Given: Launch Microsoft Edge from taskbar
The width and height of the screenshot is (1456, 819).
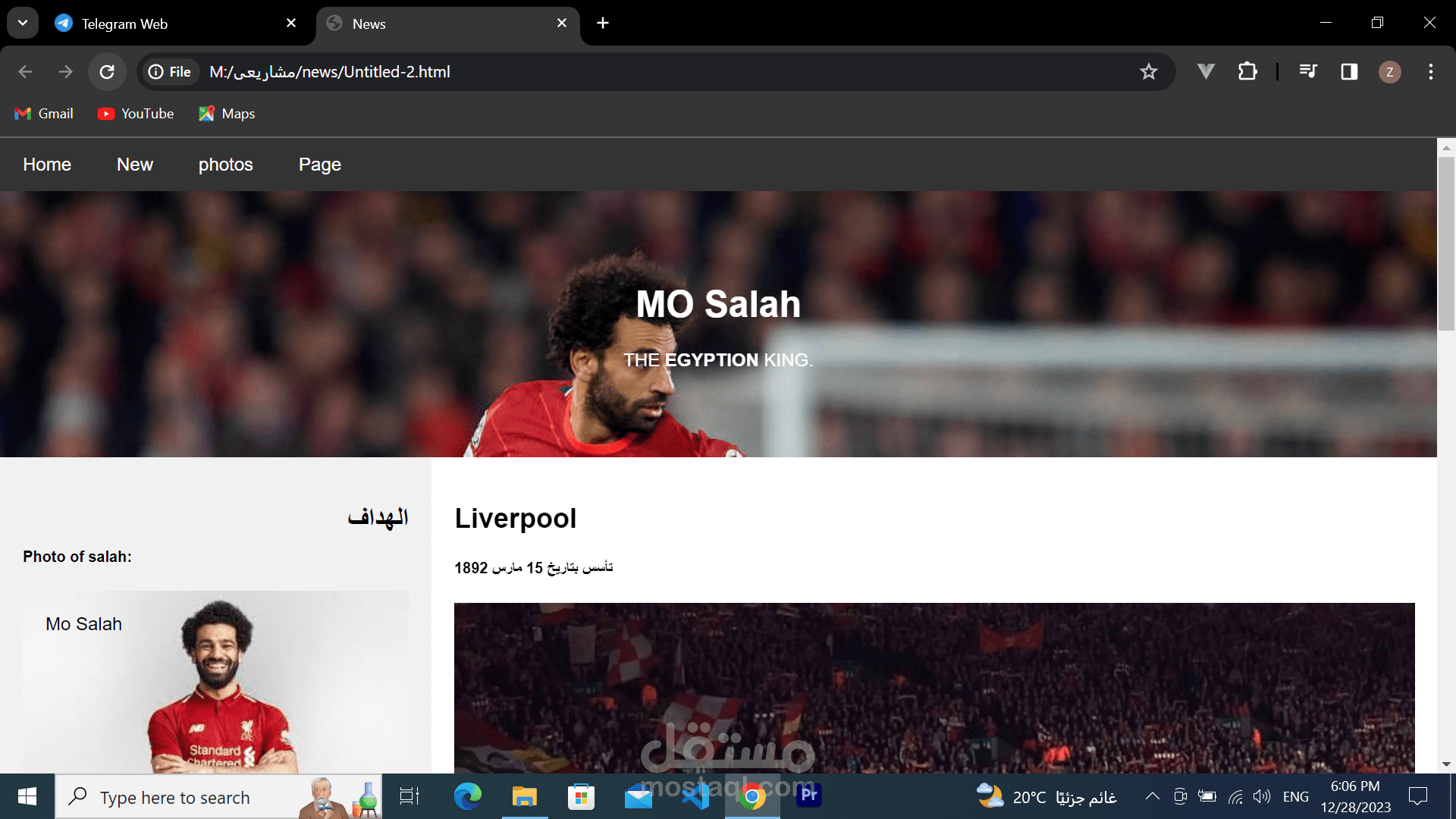Looking at the screenshot, I should click(x=468, y=796).
